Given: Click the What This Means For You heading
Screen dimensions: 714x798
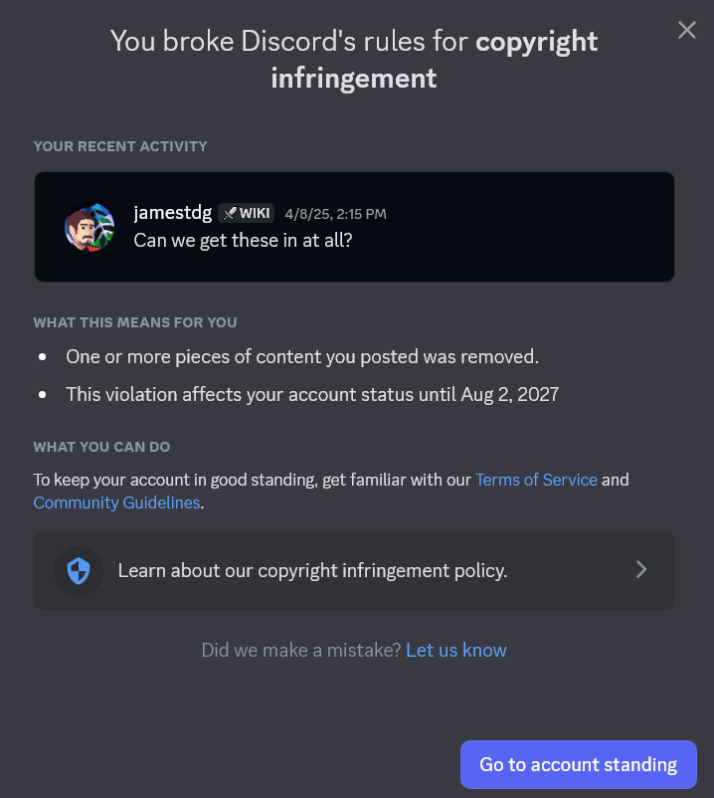Looking at the screenshot, I should pyautogui.click(x=135, y=323).
